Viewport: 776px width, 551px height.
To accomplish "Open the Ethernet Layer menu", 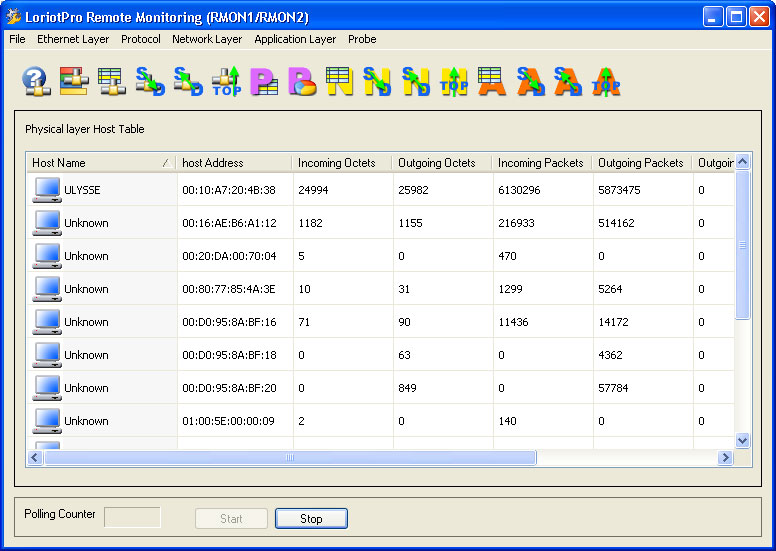I will tap(73, 39).
